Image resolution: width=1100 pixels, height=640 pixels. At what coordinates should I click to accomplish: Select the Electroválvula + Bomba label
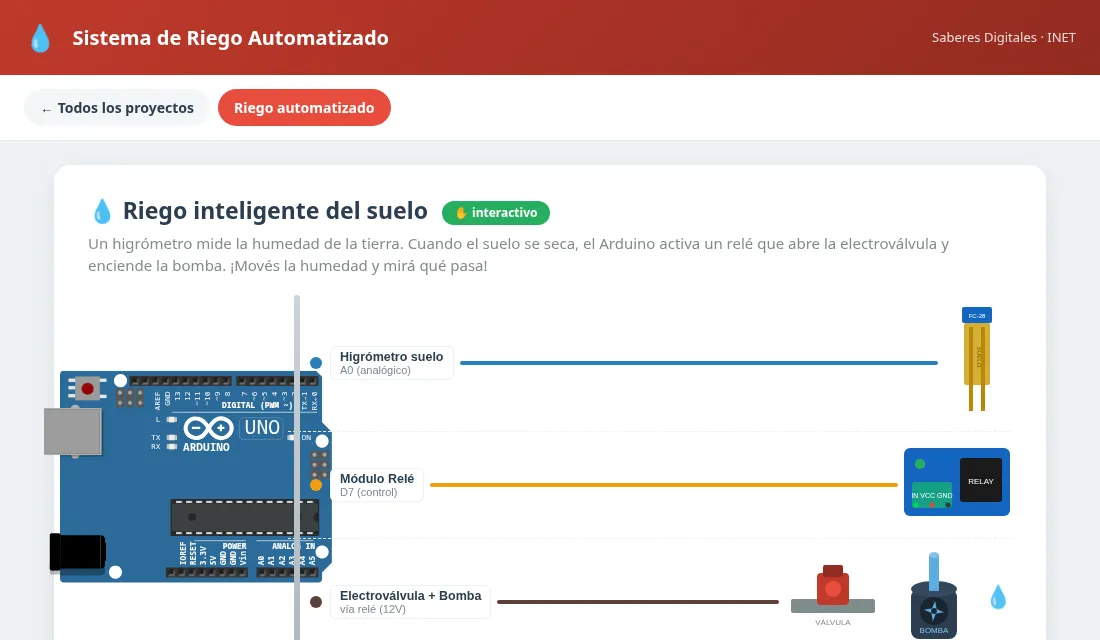tap(410, 602)
